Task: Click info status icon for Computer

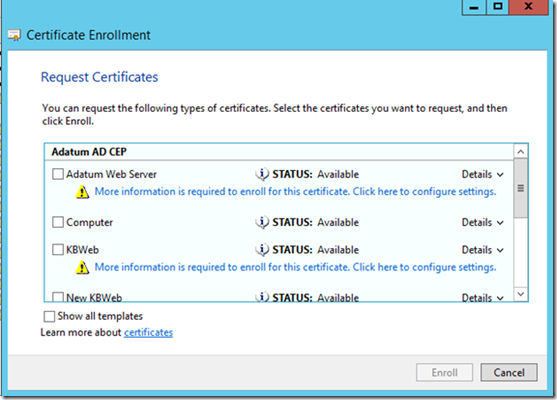Action: point(262,222)
